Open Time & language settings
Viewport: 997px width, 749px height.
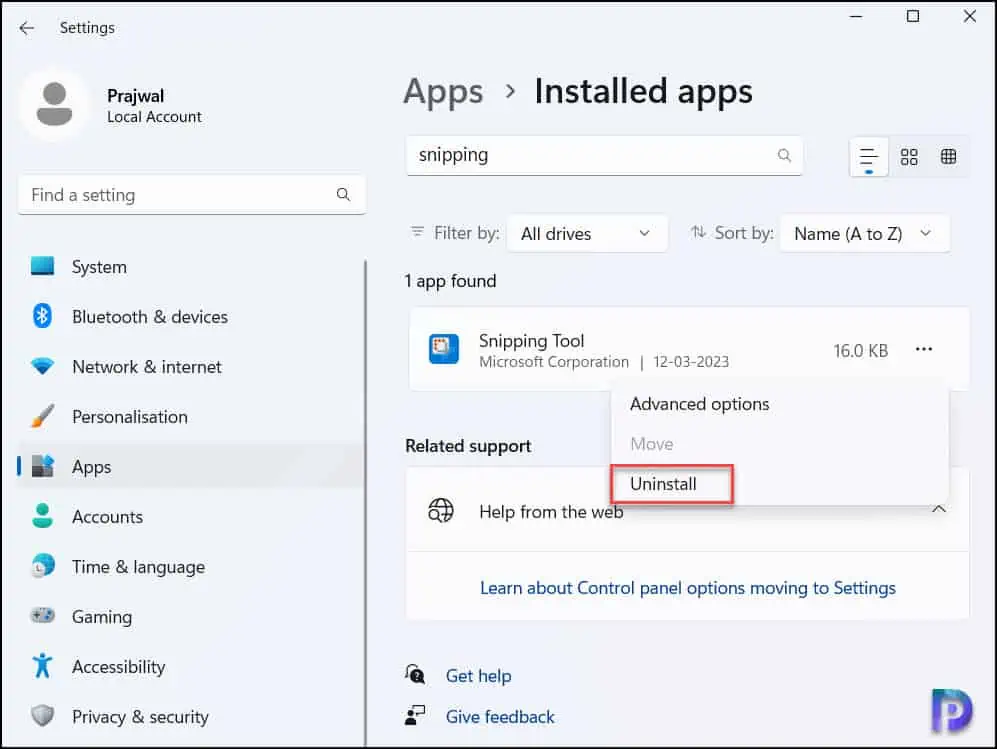(x=139, y=567)
